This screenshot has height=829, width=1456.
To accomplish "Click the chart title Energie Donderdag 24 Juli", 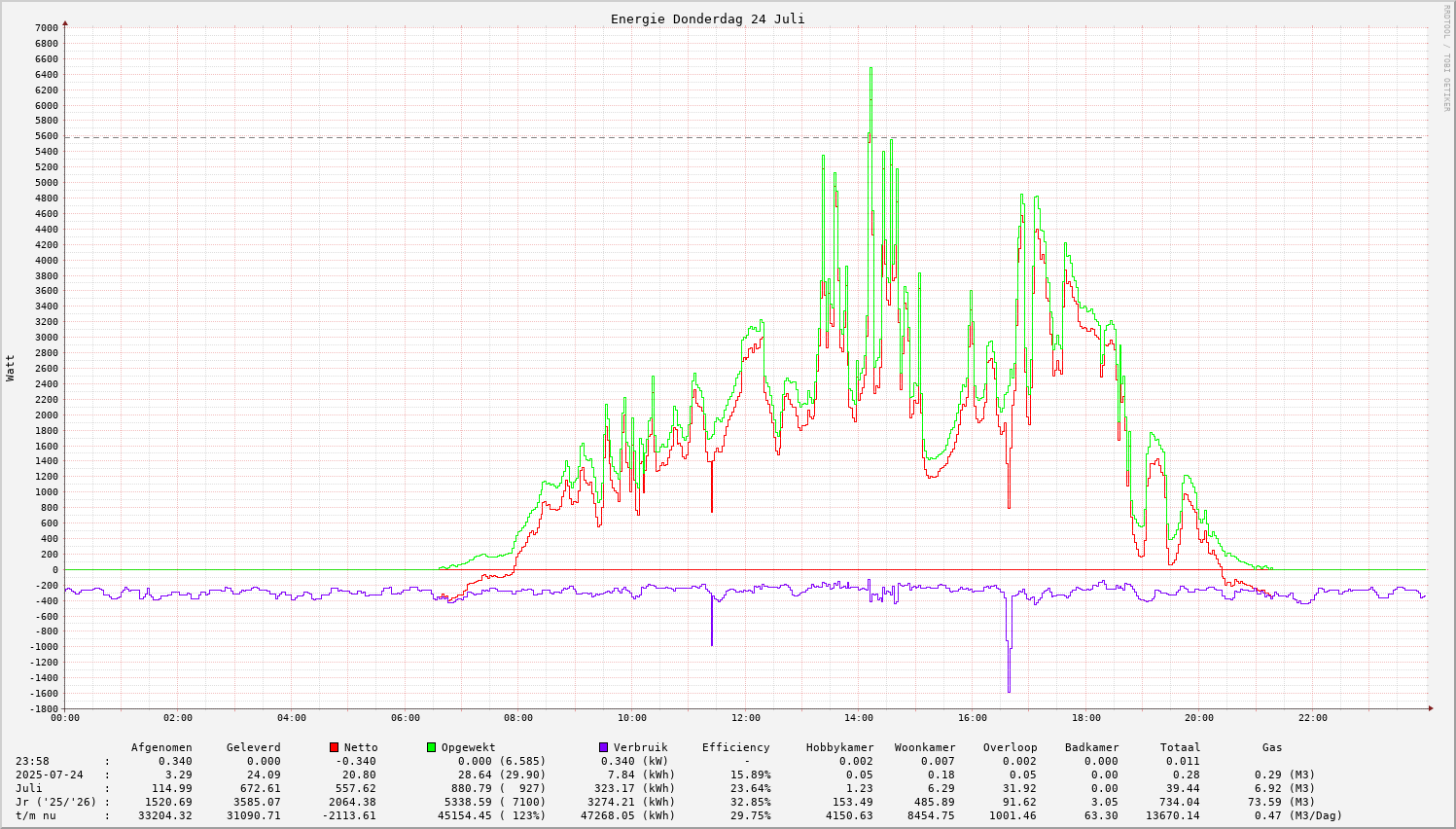I will [x=707, y=18].
